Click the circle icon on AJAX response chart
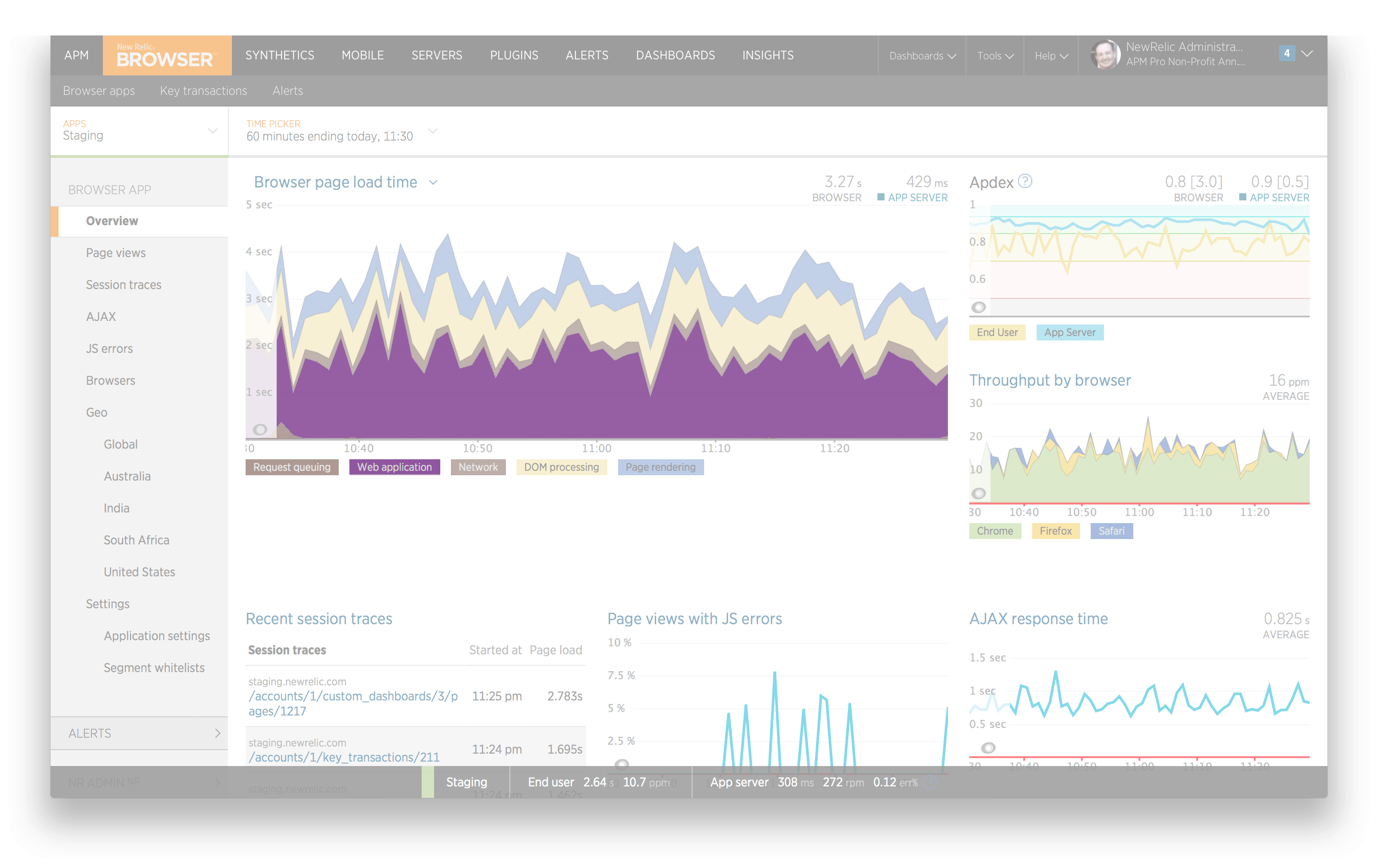This screenshot has height=868, width=1378. pyautogui.click(x=988, y=748)
